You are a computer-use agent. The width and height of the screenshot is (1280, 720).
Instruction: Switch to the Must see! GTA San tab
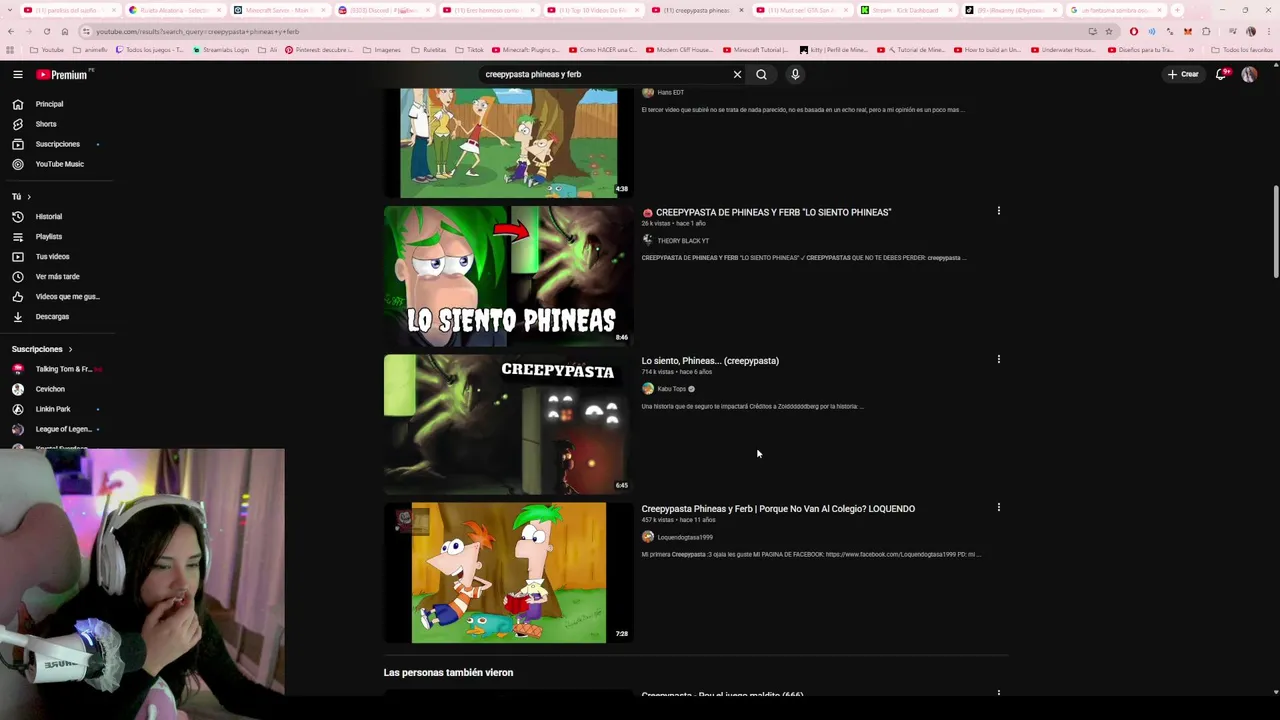(x=803, y=10)
